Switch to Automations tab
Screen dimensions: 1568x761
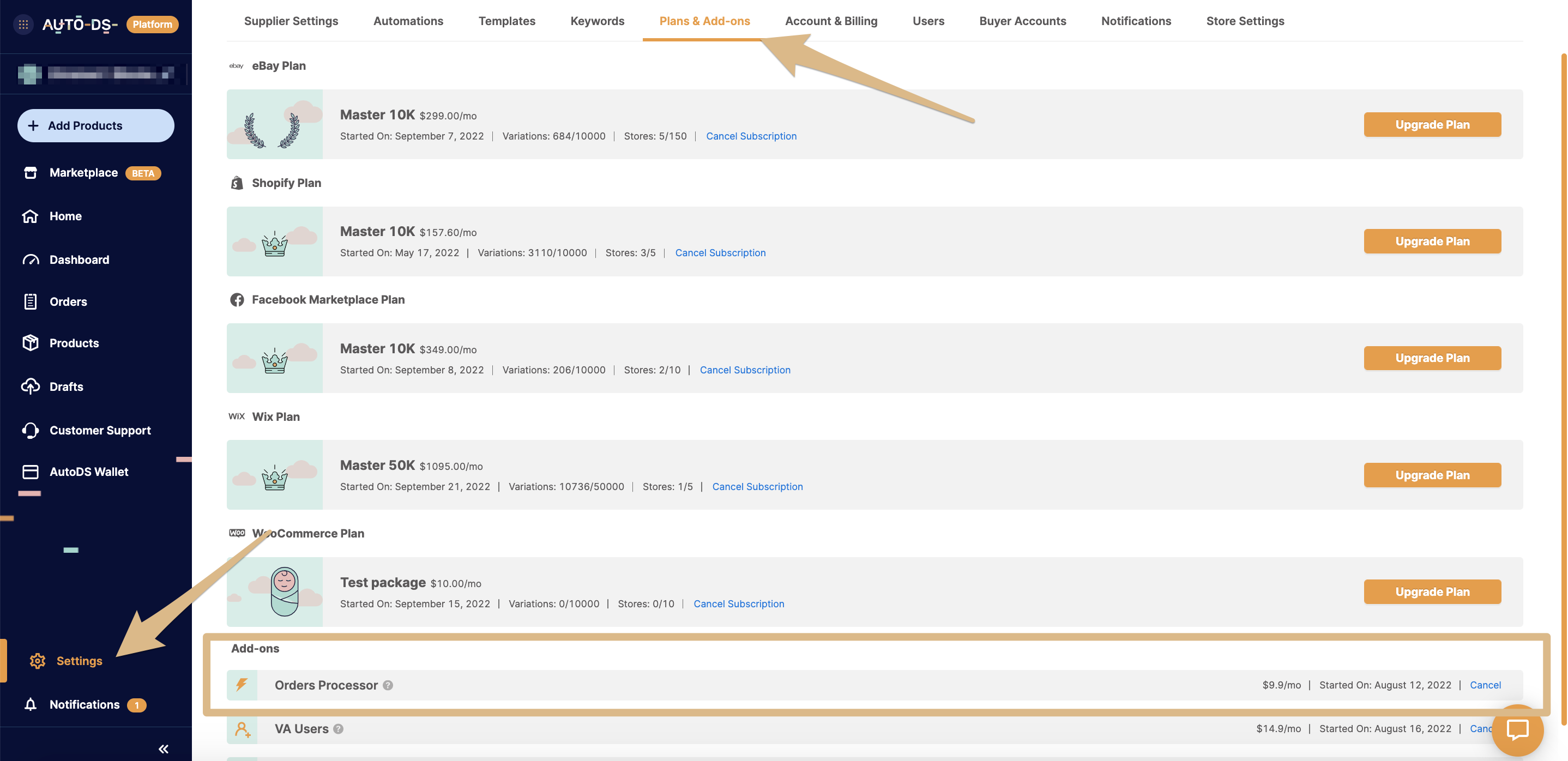(x=408, y=21)
